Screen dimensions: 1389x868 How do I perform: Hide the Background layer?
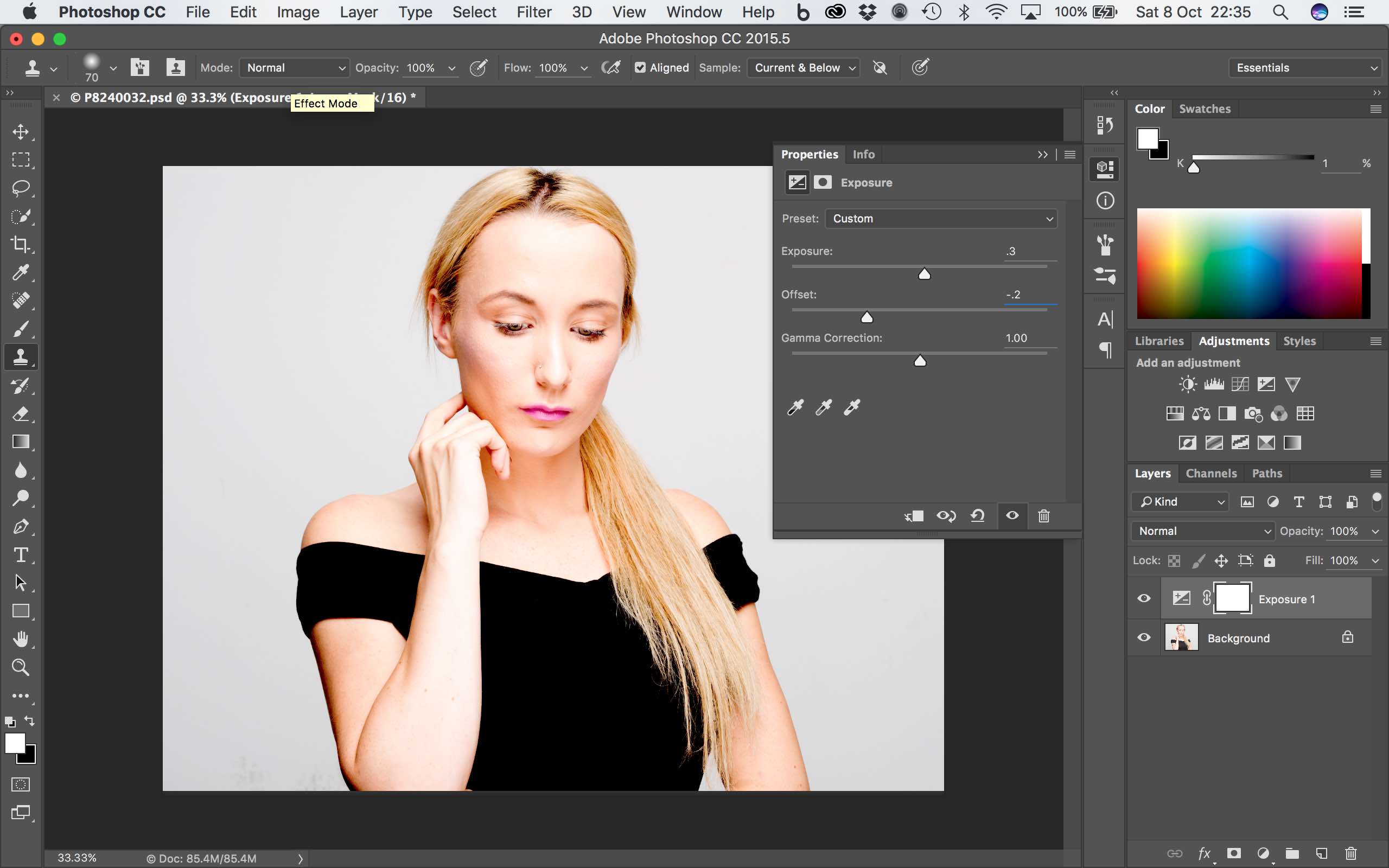click(1144, 637)
